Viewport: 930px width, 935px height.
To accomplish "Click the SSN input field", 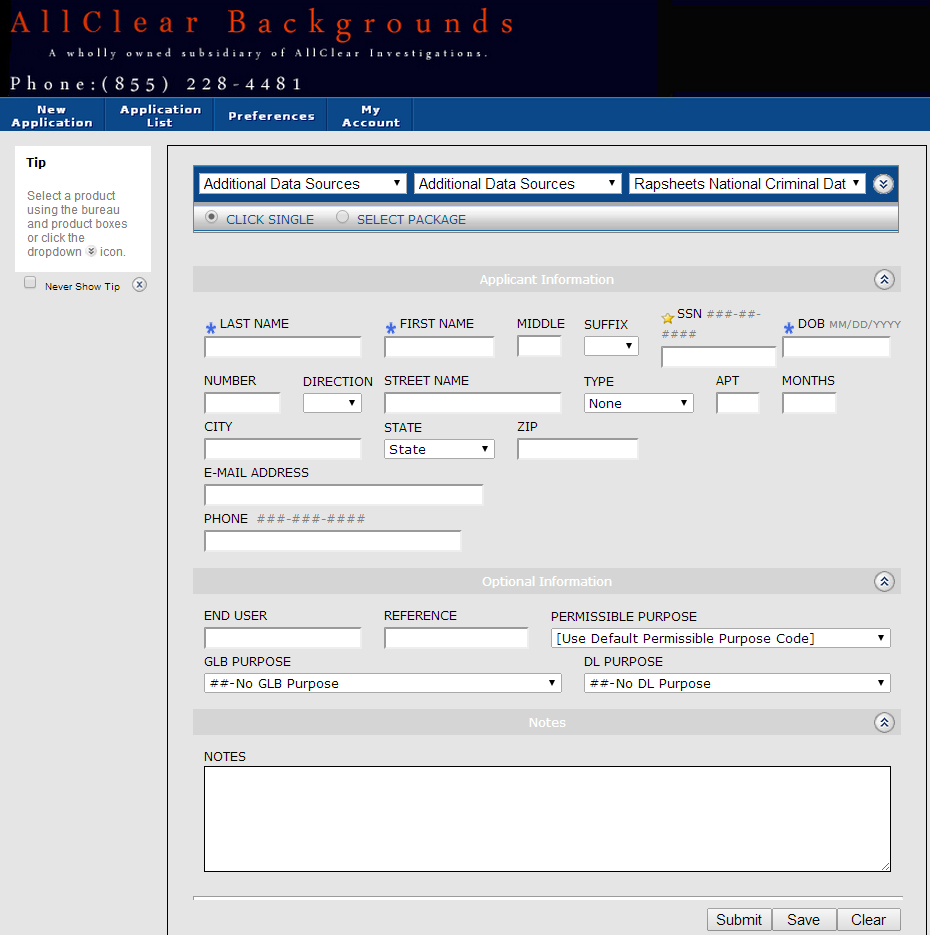I will tap(718, 357).
